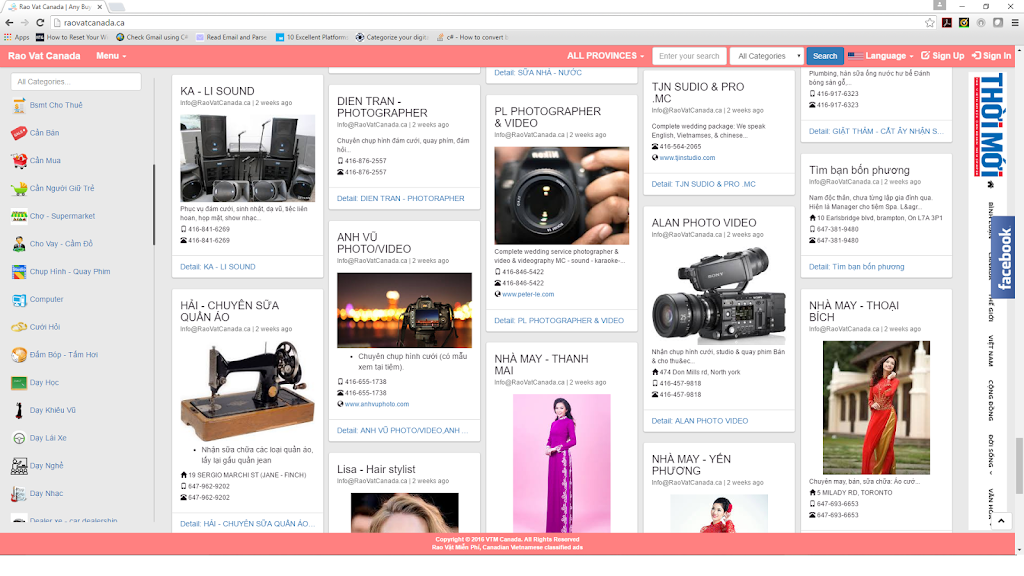Expand the Menu dropdown in navbar
The height and width of the screenshot is (576, 1024).
(111, 56)
